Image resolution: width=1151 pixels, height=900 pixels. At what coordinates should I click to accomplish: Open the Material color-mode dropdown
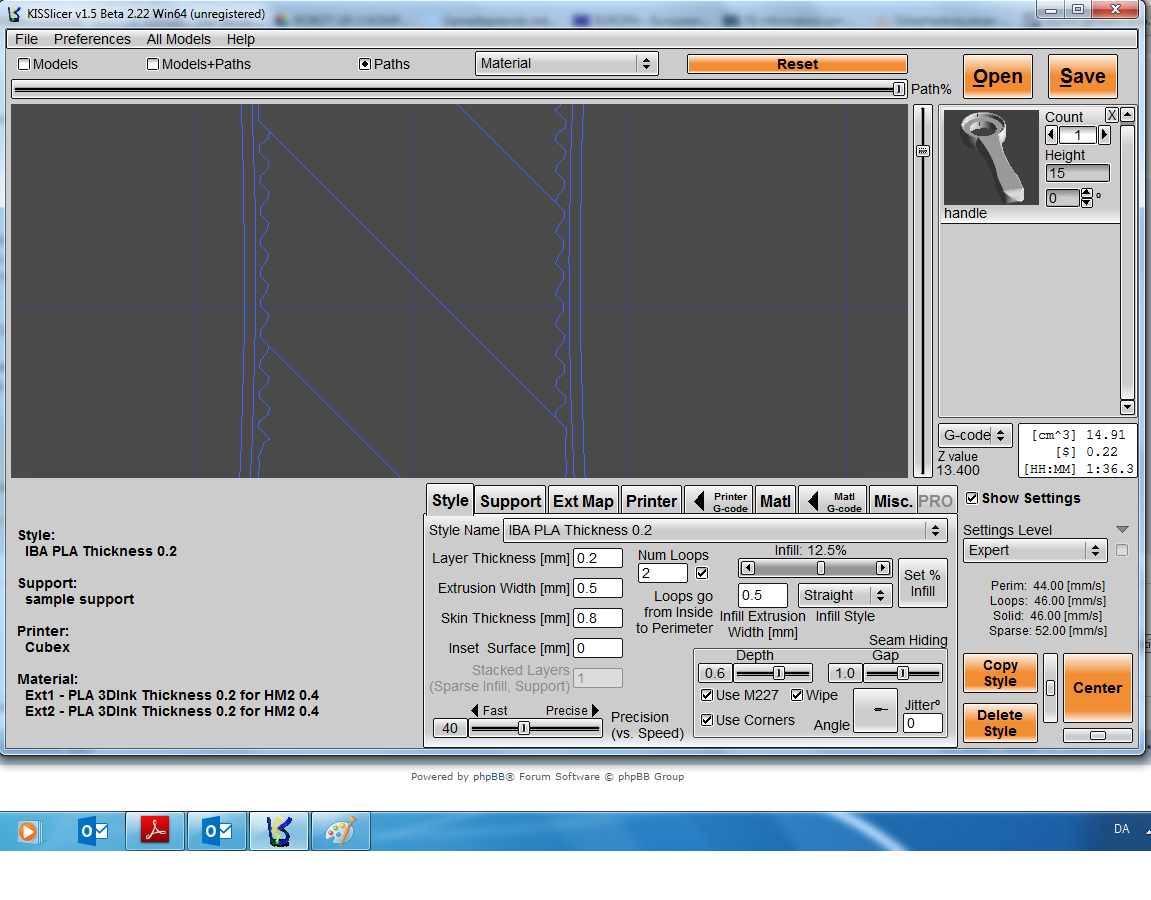click(x=567, y=63)
